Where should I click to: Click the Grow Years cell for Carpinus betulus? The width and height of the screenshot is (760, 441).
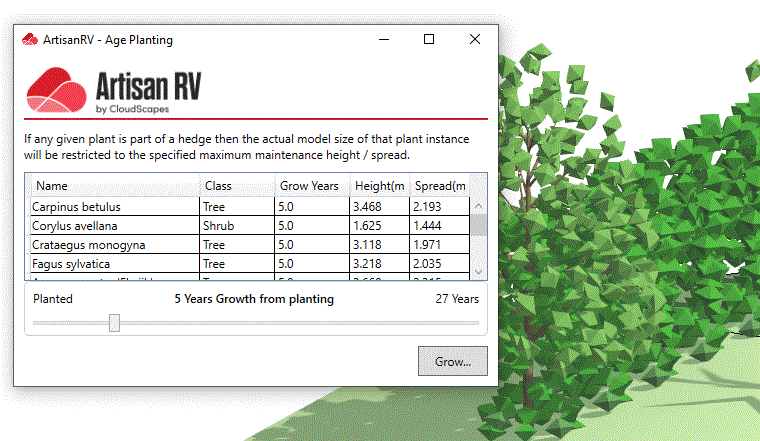point(311,207)
